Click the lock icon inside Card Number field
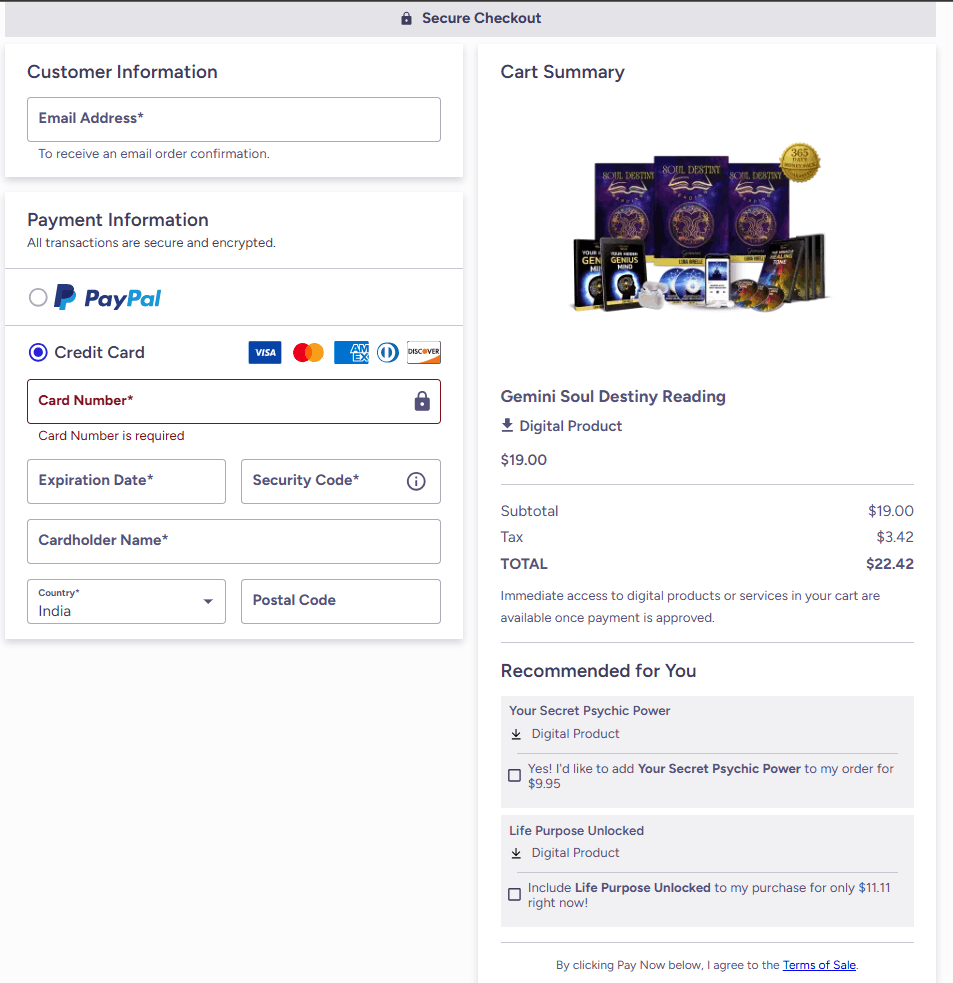 [420, 401]
